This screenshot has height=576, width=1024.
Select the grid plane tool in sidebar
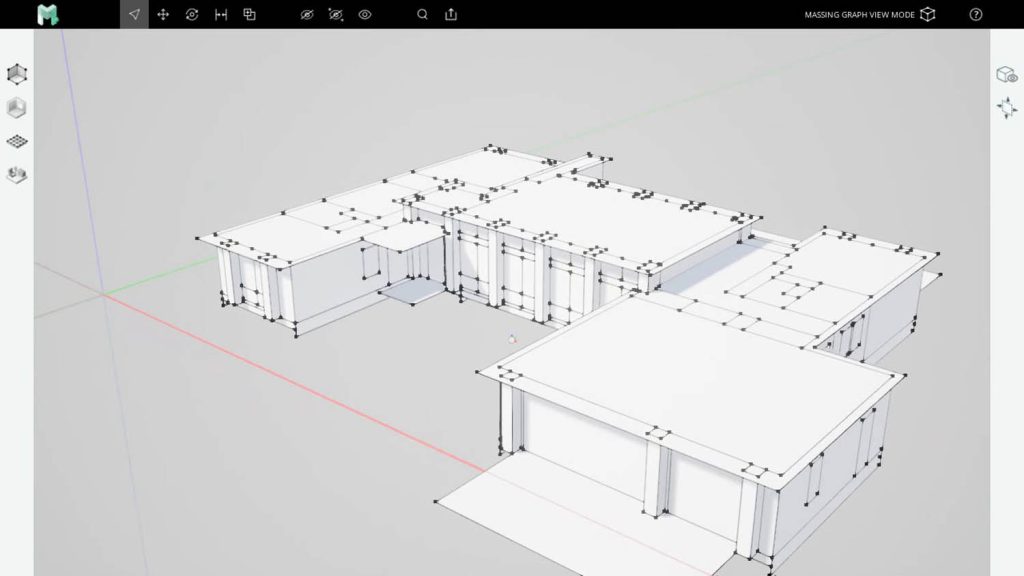click(x=16, y=140)
